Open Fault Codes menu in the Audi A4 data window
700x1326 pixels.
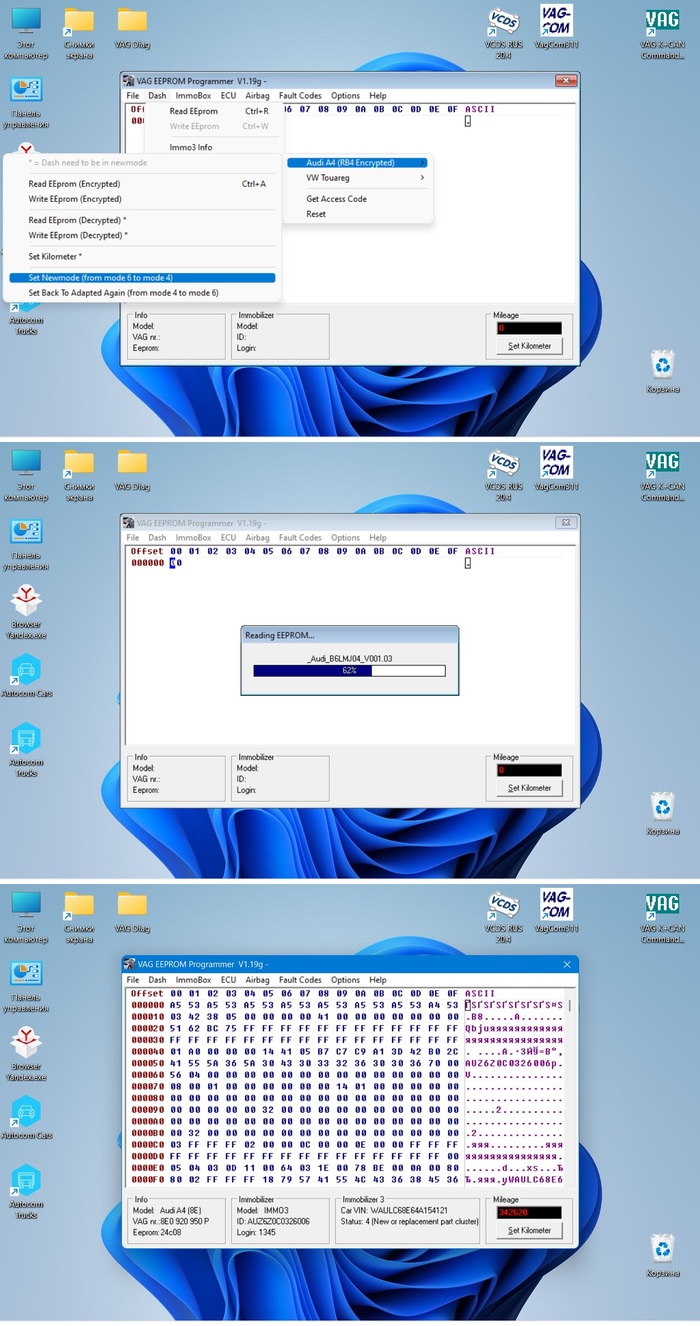[300, 980]
